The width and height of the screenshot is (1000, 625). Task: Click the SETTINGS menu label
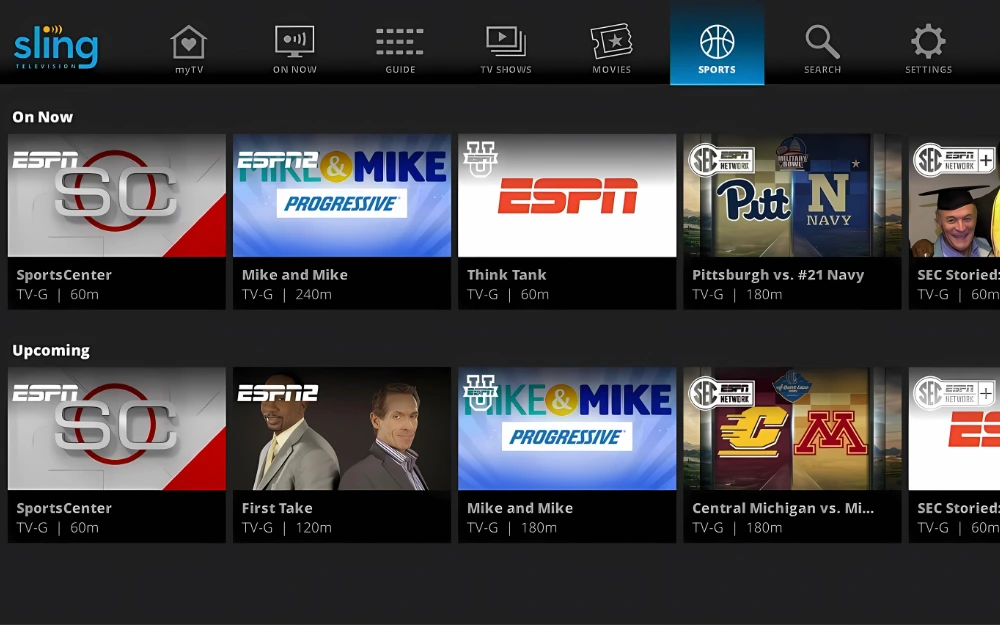[x=928, y=70]
